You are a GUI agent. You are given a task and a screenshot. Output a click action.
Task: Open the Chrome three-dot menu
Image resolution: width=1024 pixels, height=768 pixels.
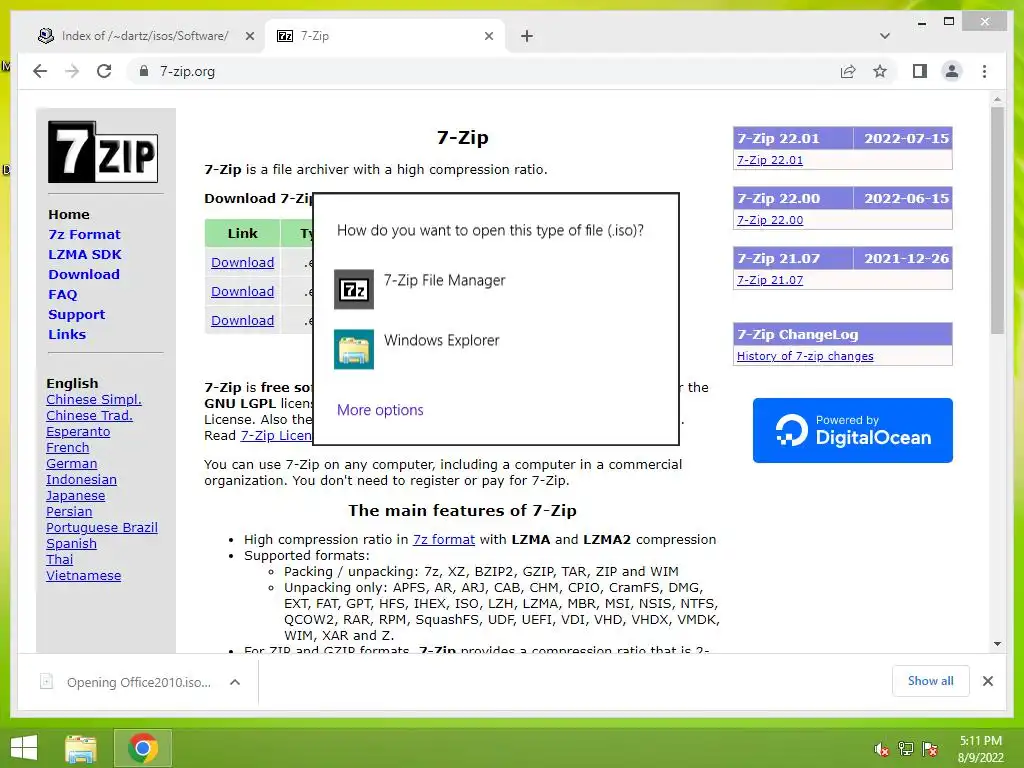984,71
